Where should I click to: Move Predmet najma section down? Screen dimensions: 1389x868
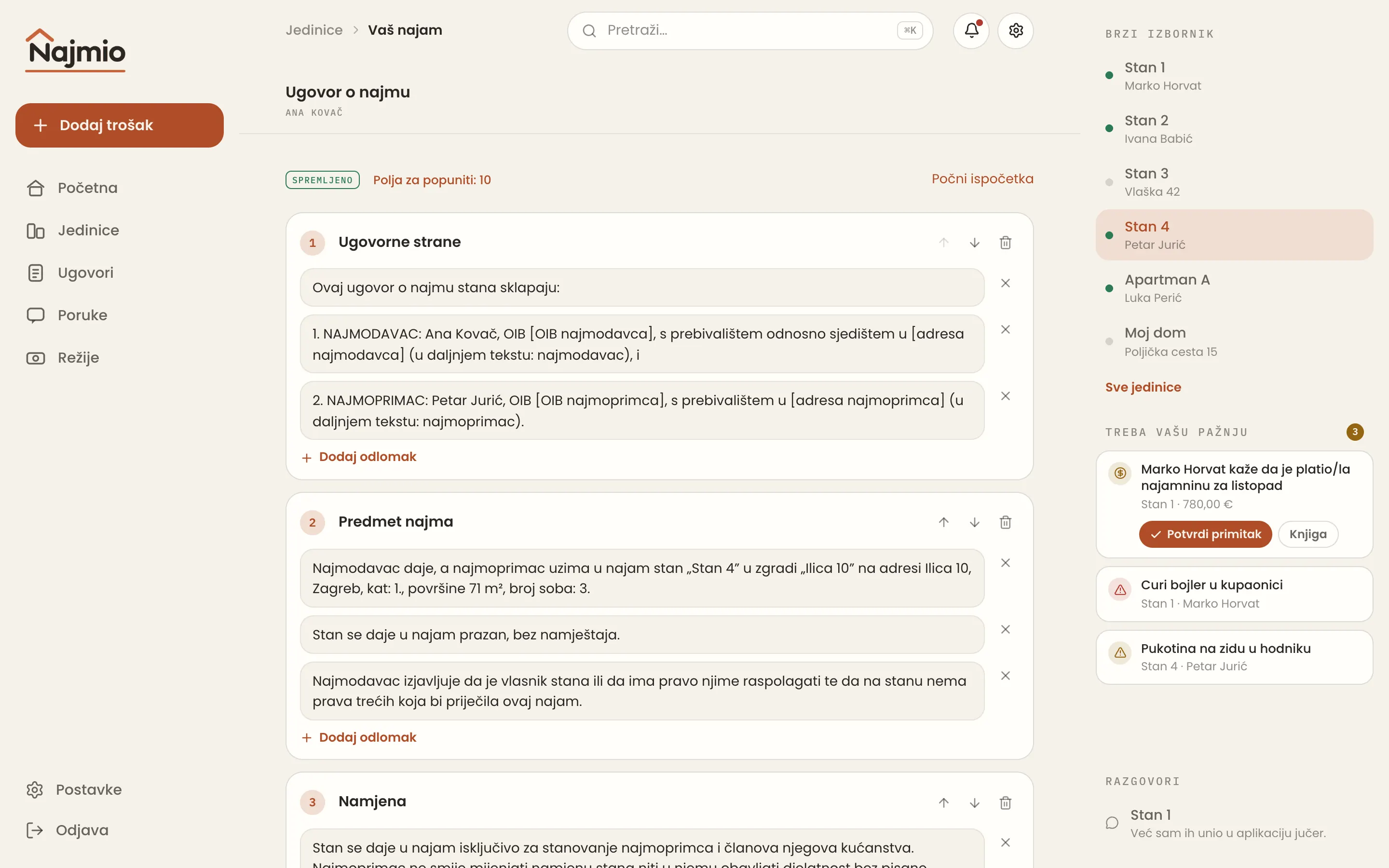click(x=974, y=522)
